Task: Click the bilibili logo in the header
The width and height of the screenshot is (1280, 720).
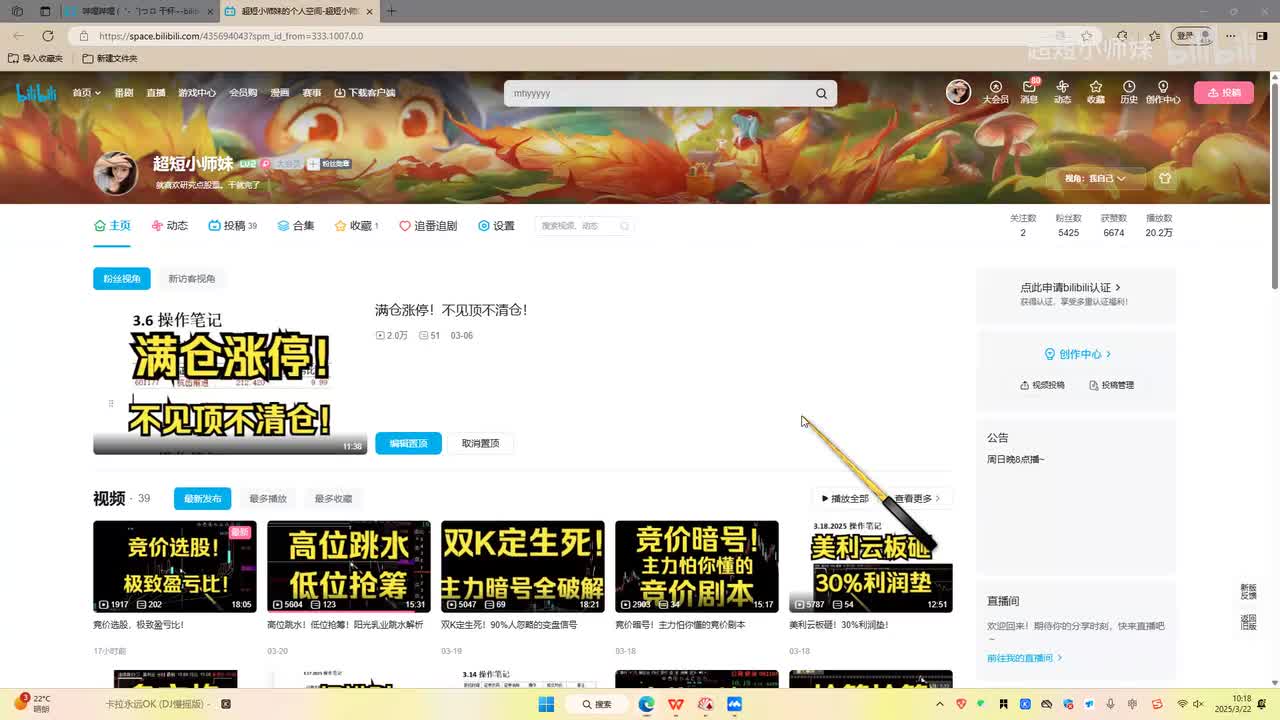Action: [36, 93]
